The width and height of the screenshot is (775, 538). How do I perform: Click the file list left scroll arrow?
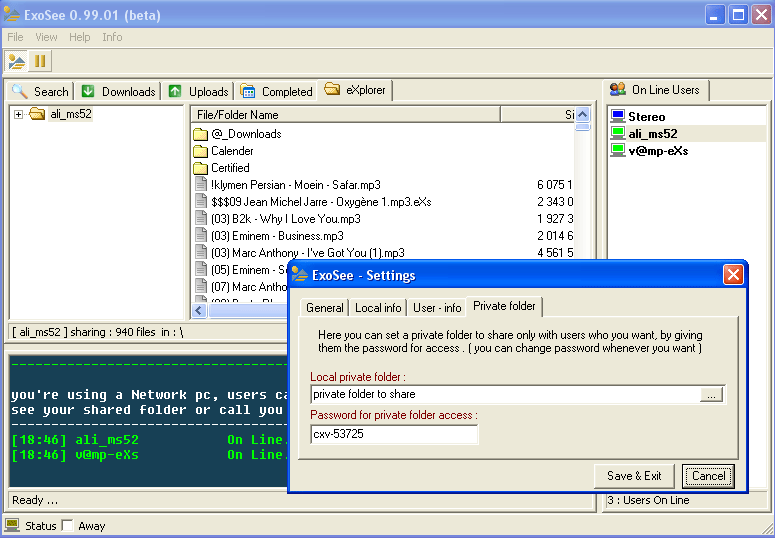pyautogui.click(x=199, y=311)
